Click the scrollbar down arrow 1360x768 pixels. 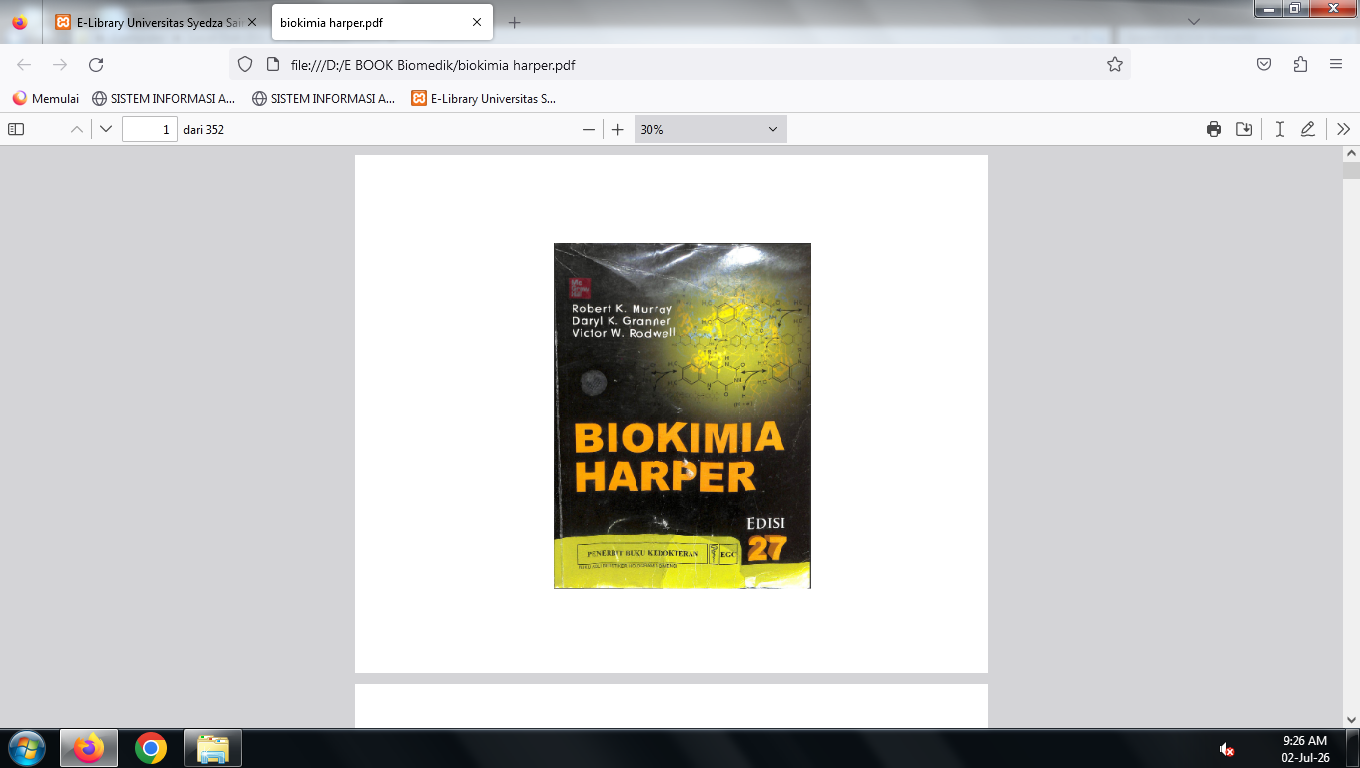tap(1351, 719)
